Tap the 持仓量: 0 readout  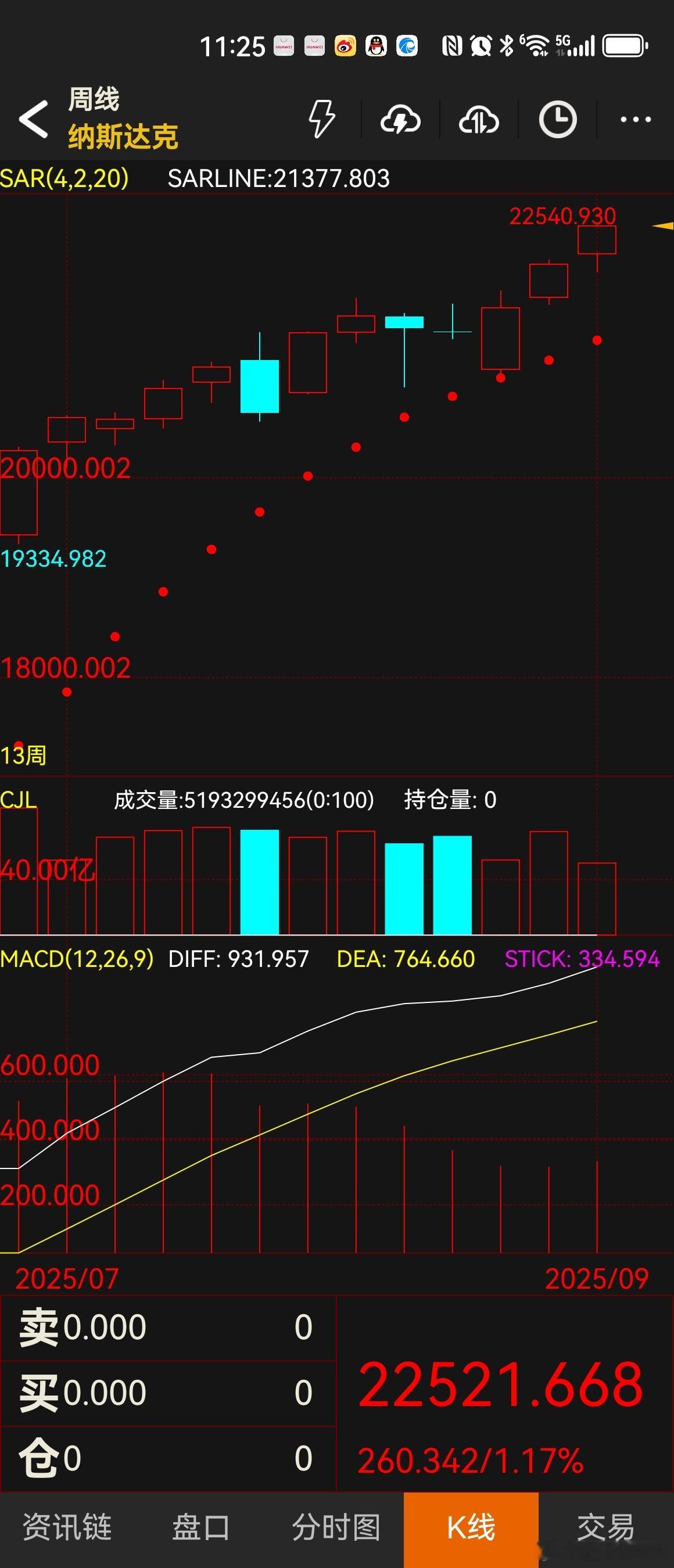(x=450, y=800)
